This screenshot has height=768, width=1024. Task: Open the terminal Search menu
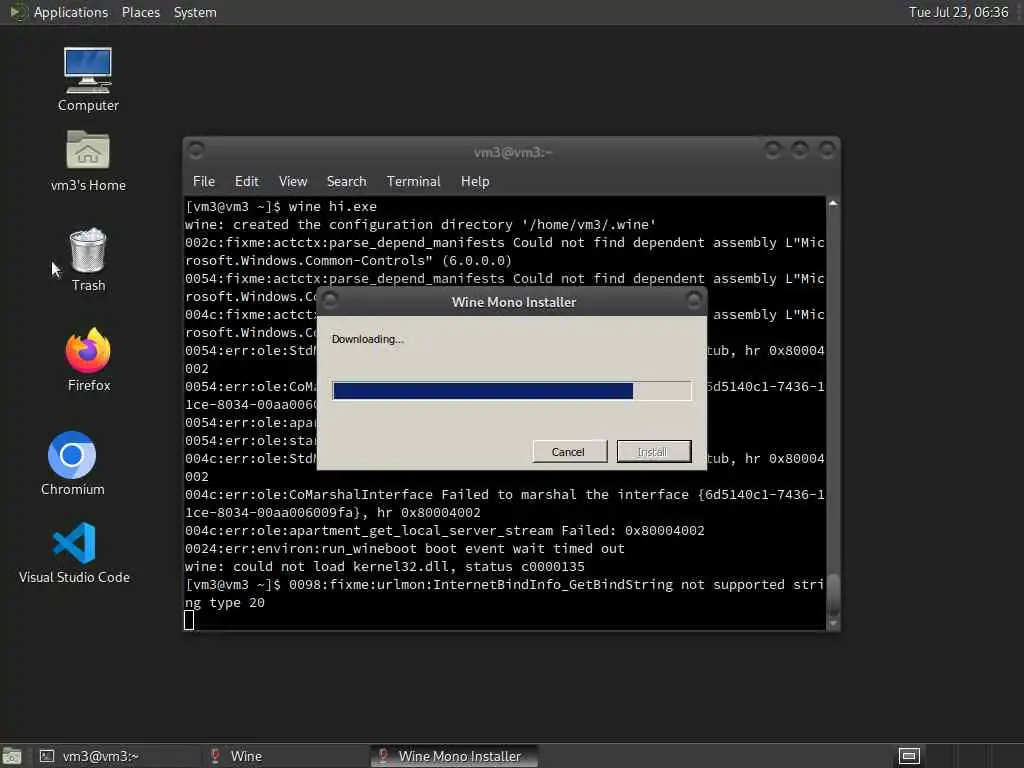click(x=346, y=182)
